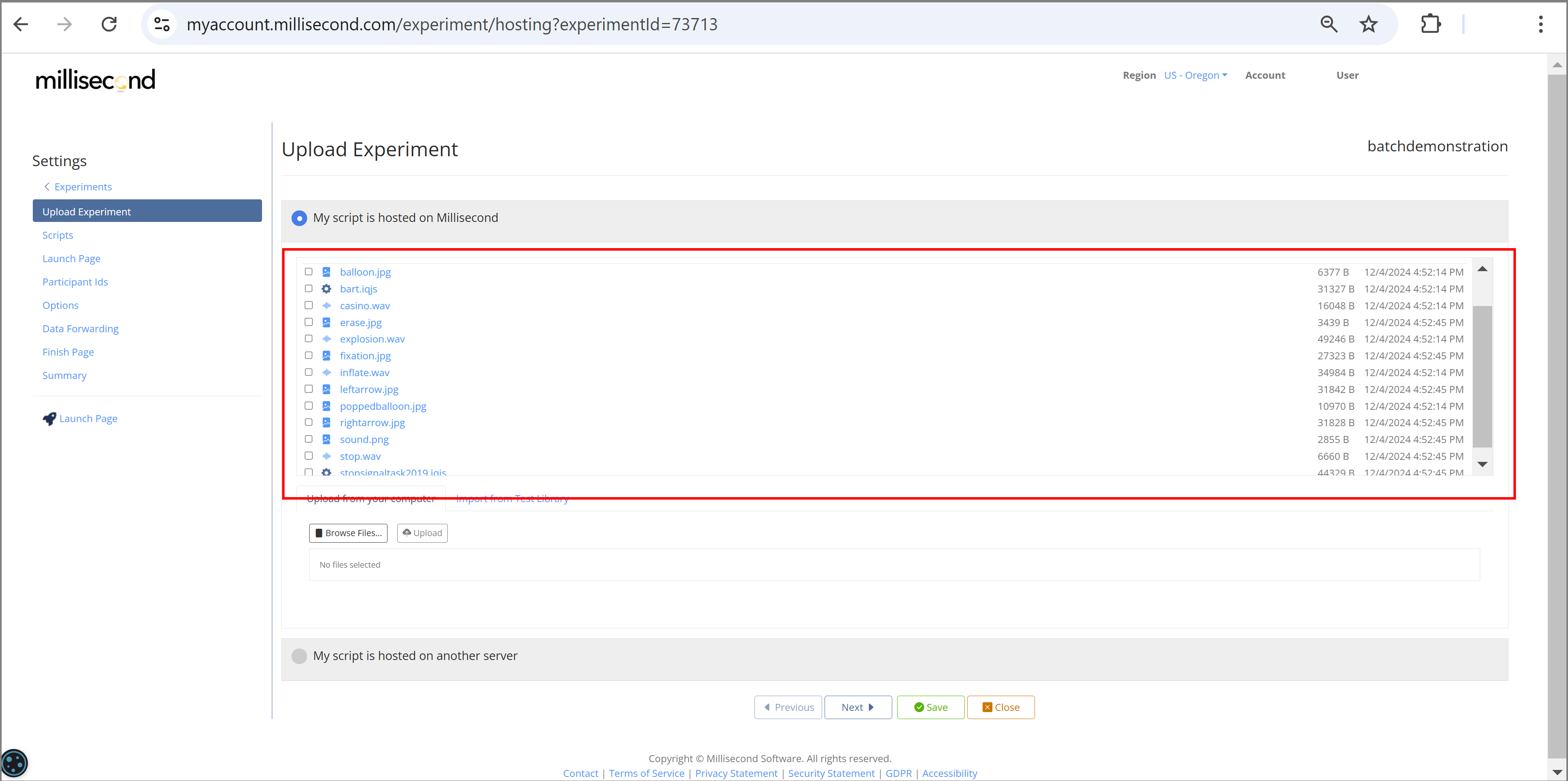Open the US - Oregon region dropdown
Image resolution: width=1568 pixels, height=781 pixels.
(x=1196, y=75)
